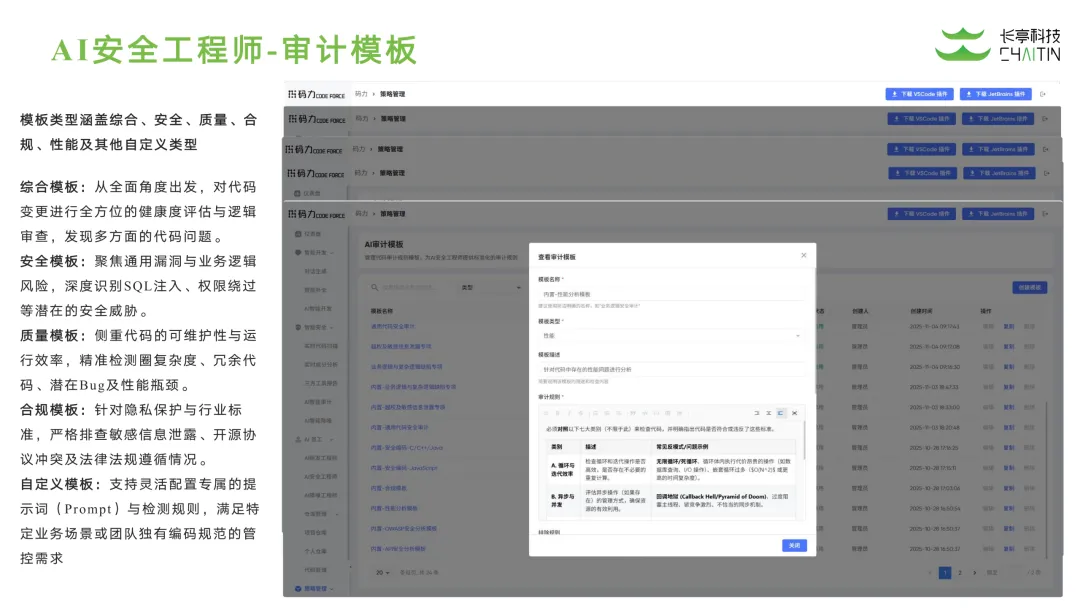1080x608 pixels.
Task: Click the 智能安全 shield icon in the sidebar
Action: coord(298,327)
